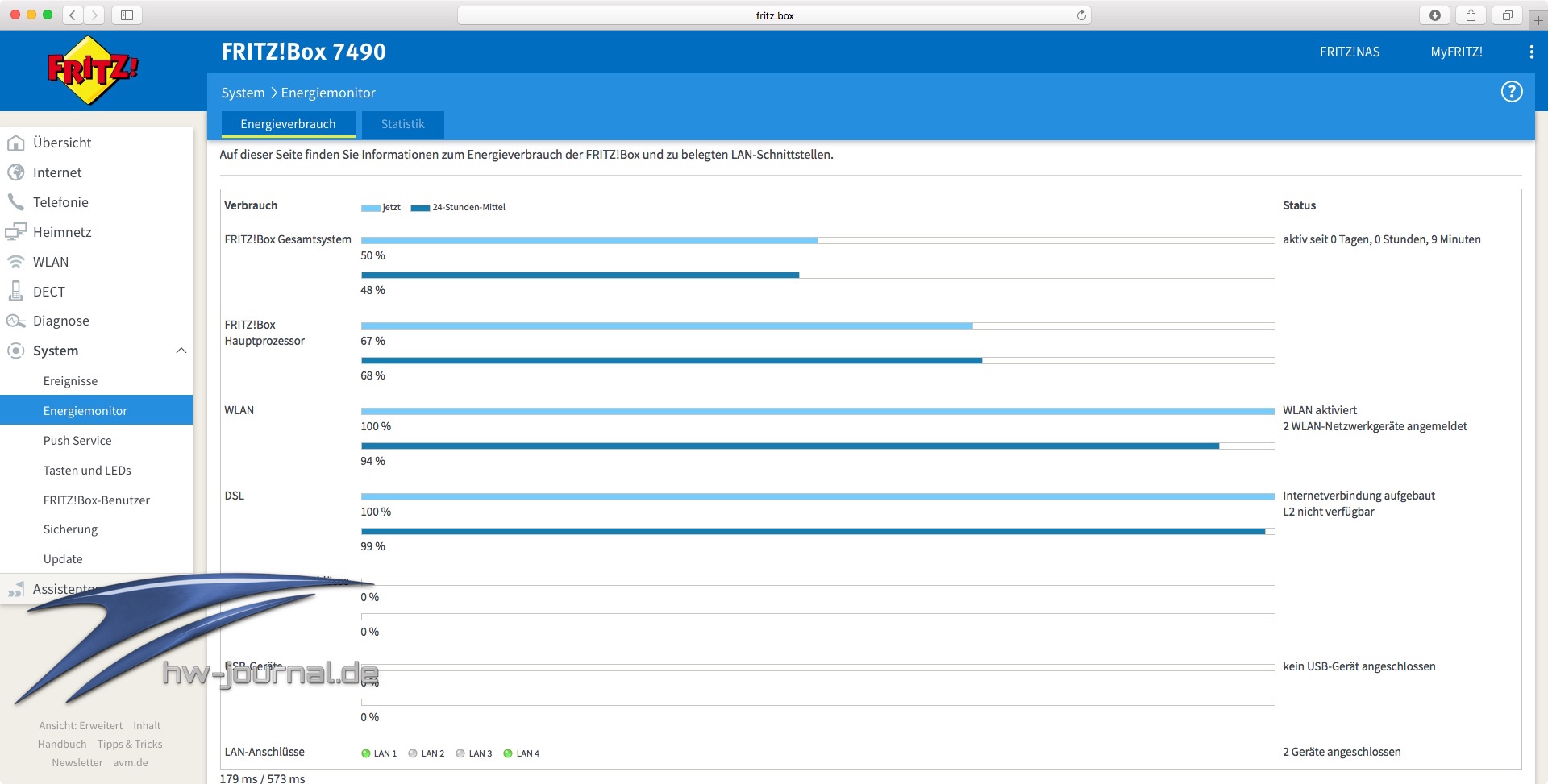This screenshot has height=784, width=1548.
Task: Collapse the System menu chevron
Action: [x=181, y=351]
